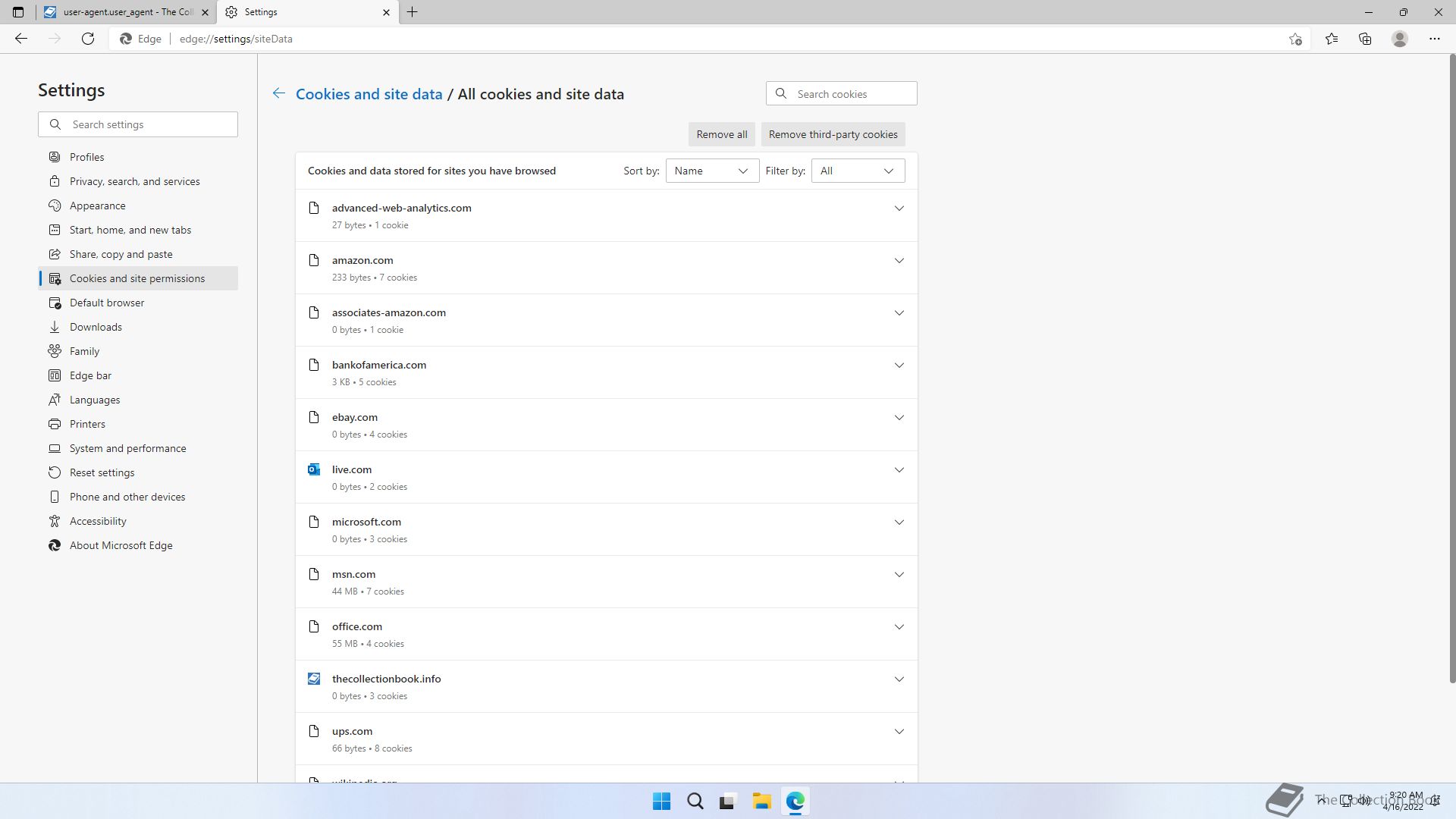The height and width of the screenshot is (819, 1456).
Task: Open the Filter by All dropdown
Action: pos(858,171)
